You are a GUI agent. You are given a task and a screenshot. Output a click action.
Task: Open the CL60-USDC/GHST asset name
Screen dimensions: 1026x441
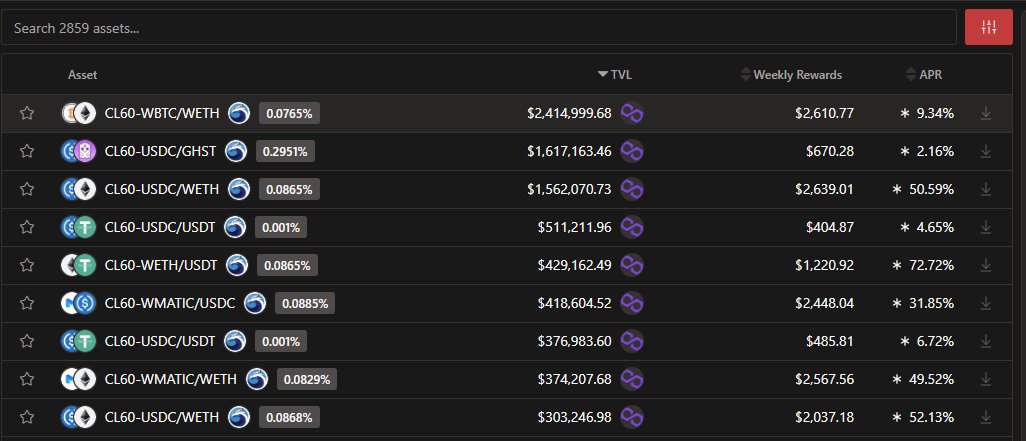(x=160, y=151)
